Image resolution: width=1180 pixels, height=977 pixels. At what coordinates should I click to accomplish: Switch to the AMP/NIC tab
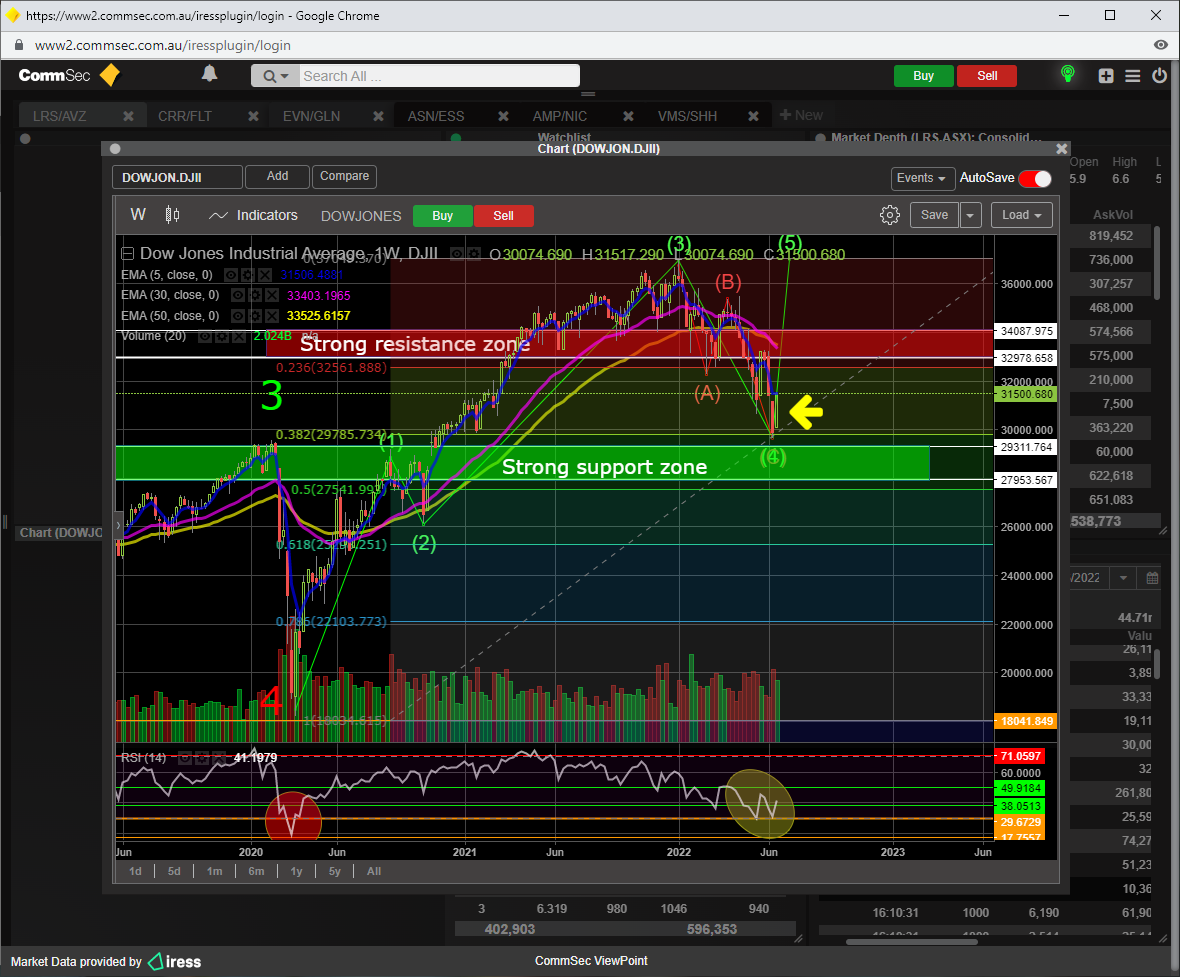point(560,116)
